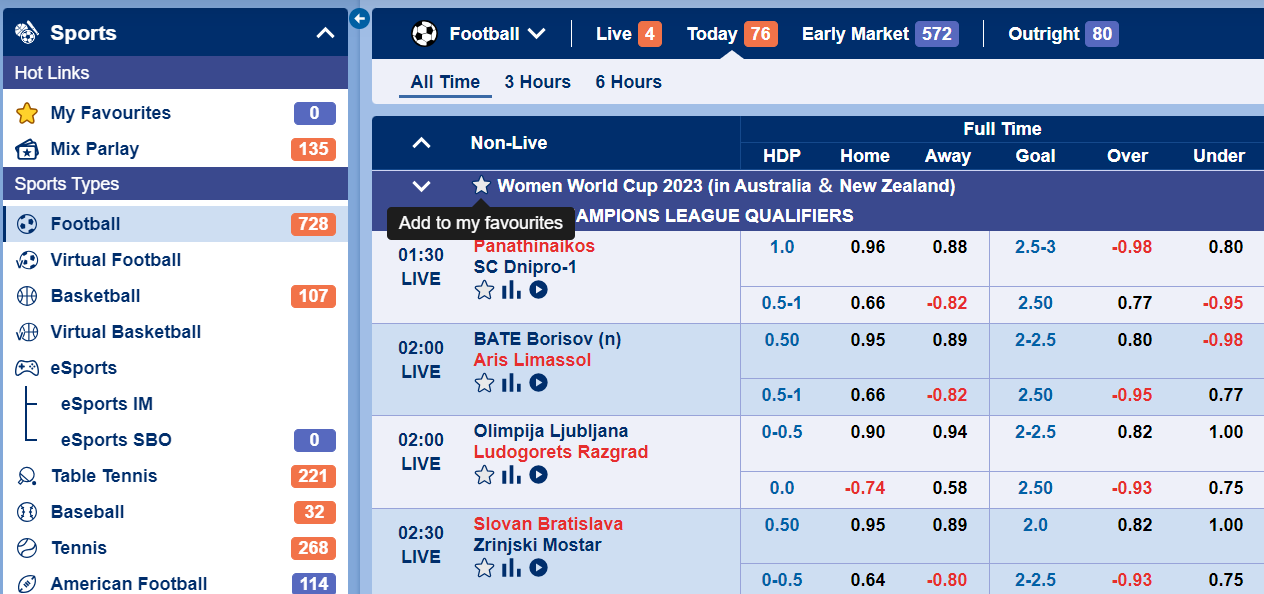
Task: Toggle favourite star for BATE Borisov match
Action: (484, 383)
